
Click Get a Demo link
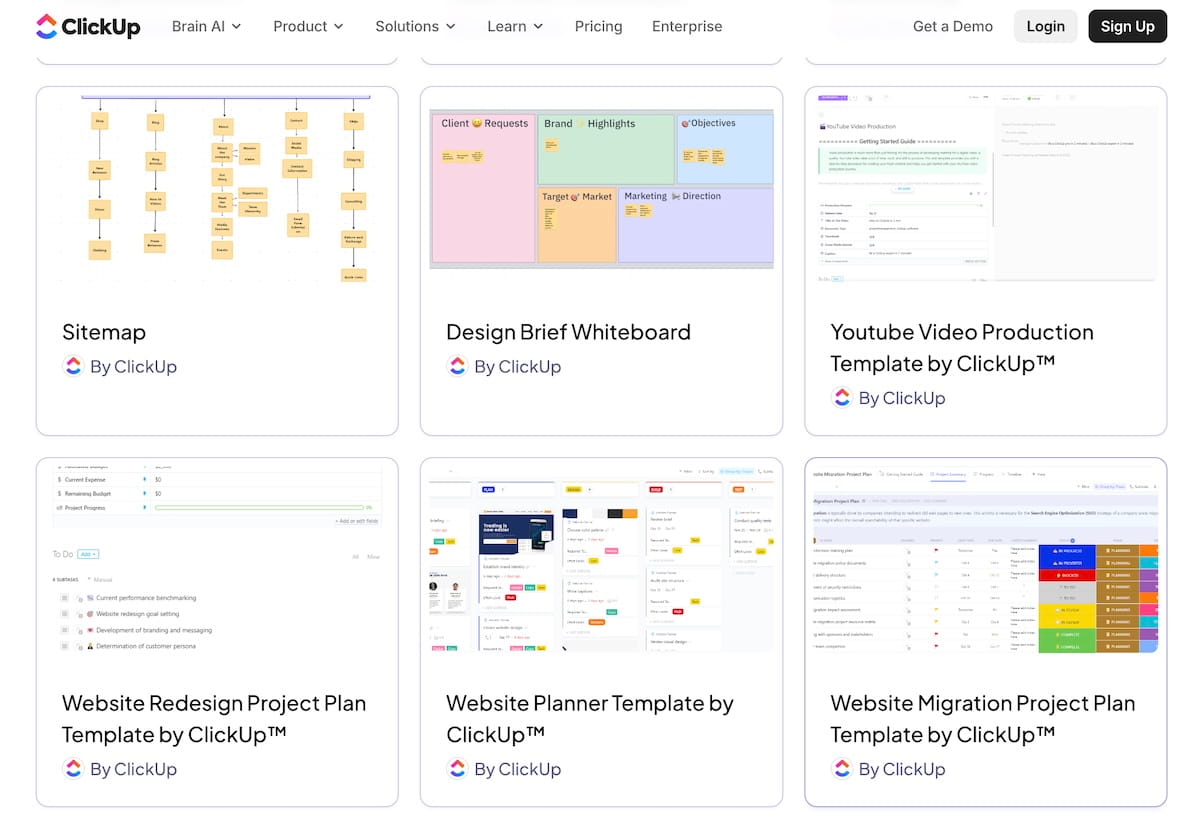tap(953, 27)
